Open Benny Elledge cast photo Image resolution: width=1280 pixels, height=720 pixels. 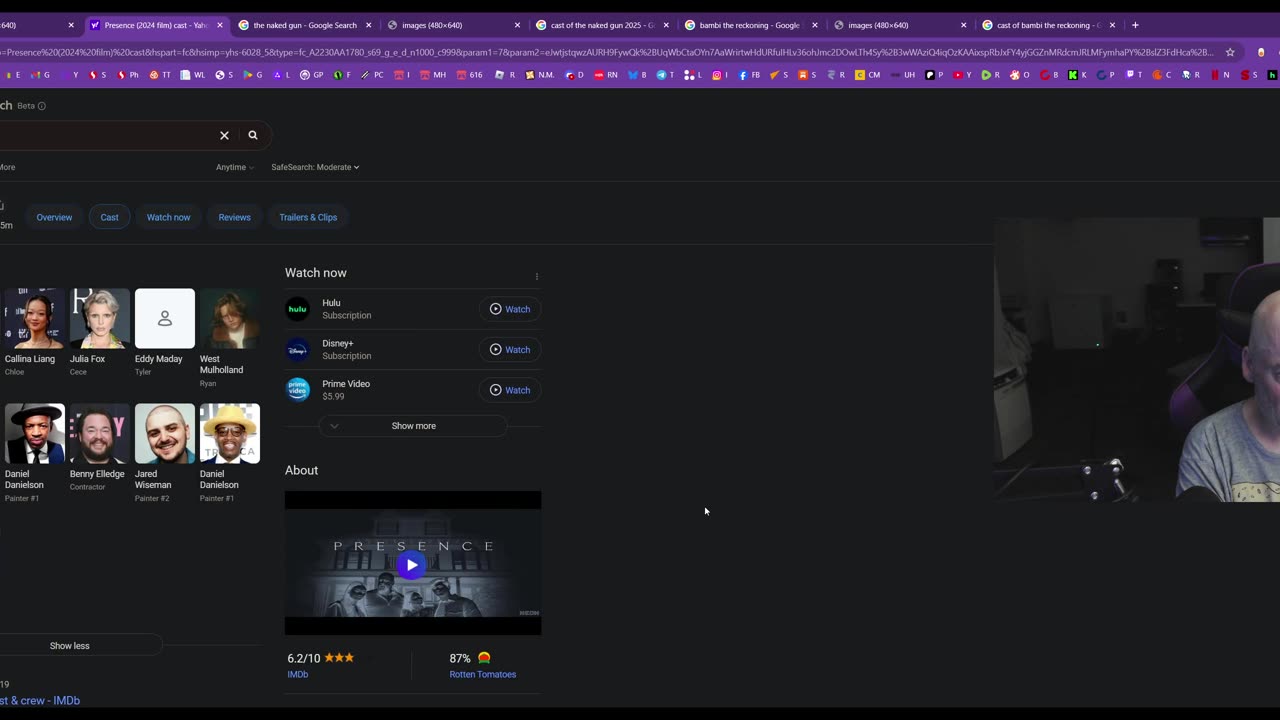(100, 433)
